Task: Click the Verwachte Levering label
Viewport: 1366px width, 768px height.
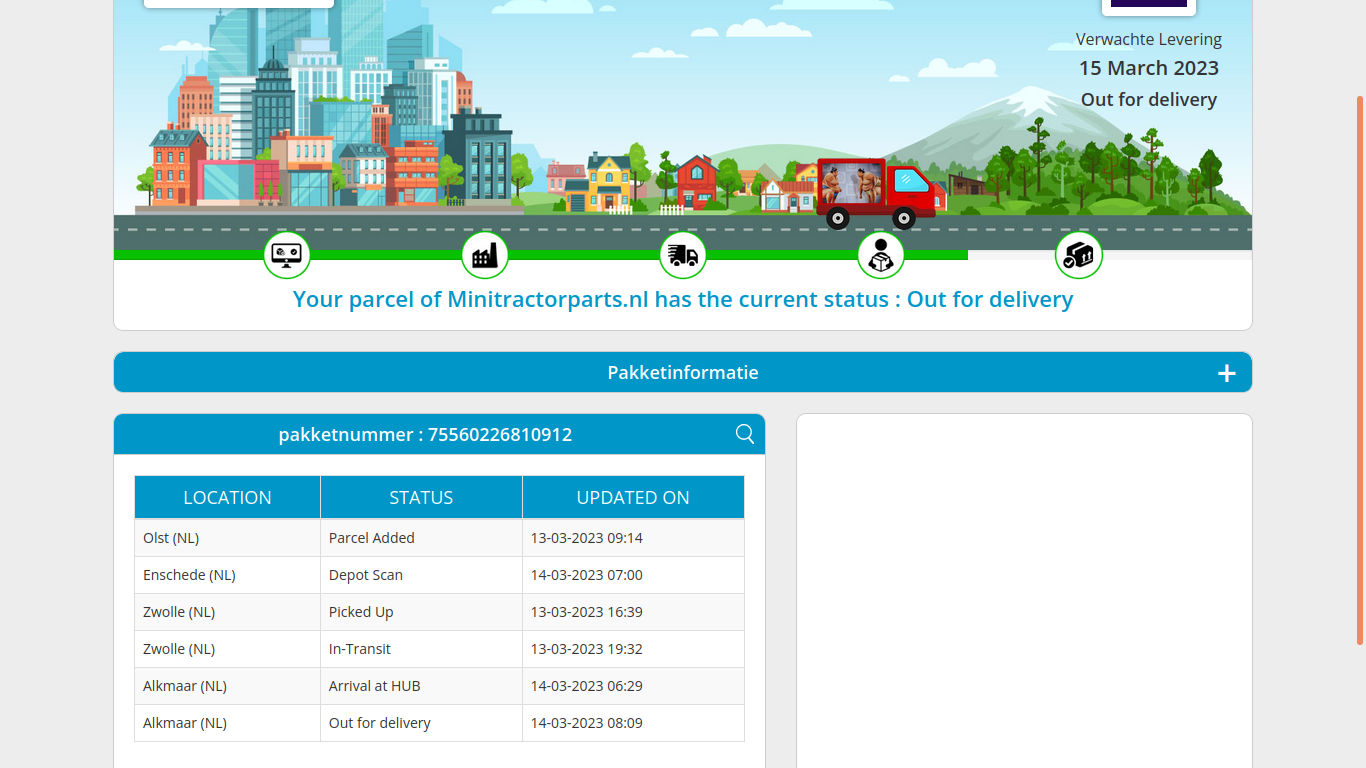Action: [1149, 40]
